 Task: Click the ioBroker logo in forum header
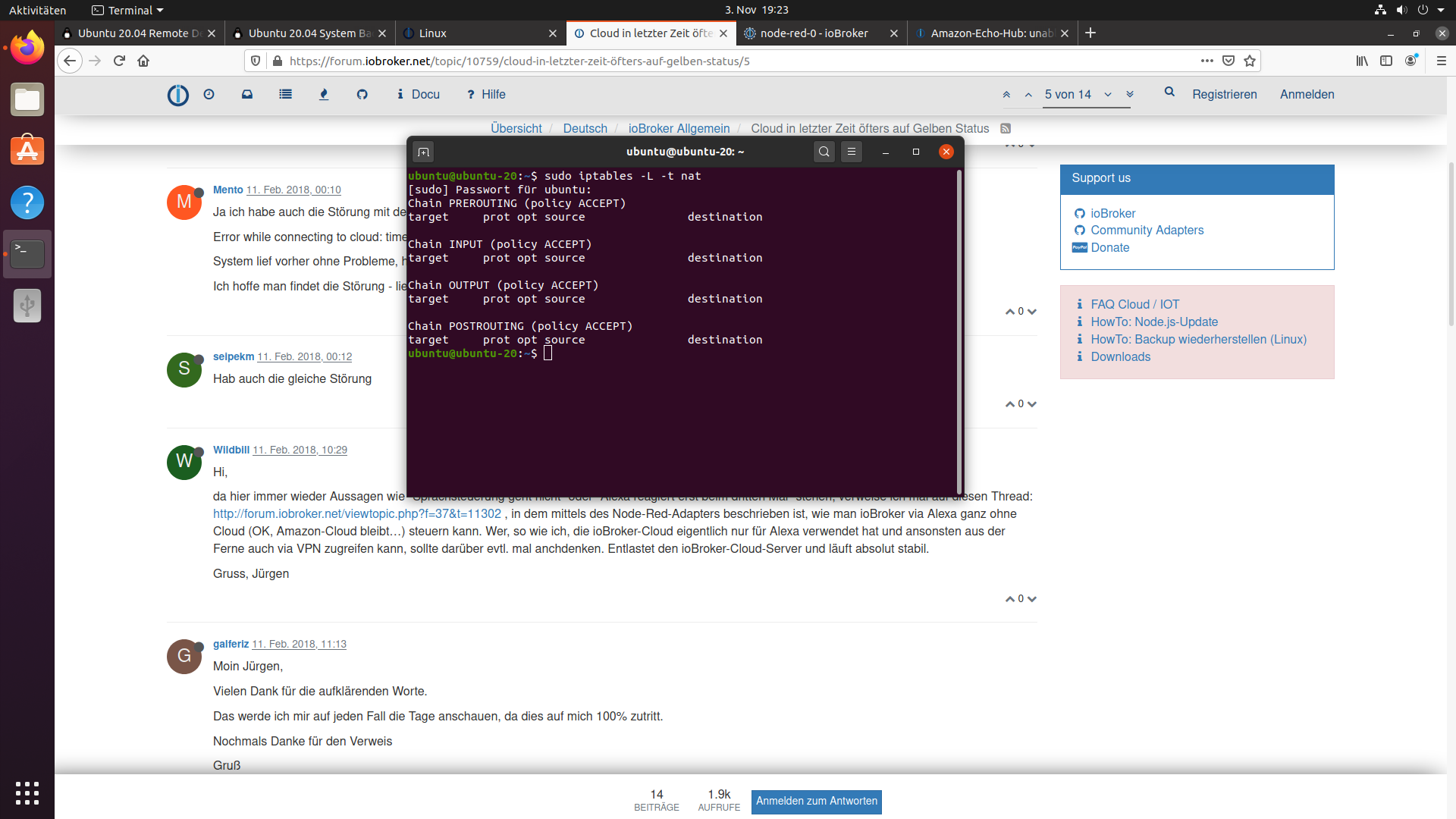tap(178, 95)
